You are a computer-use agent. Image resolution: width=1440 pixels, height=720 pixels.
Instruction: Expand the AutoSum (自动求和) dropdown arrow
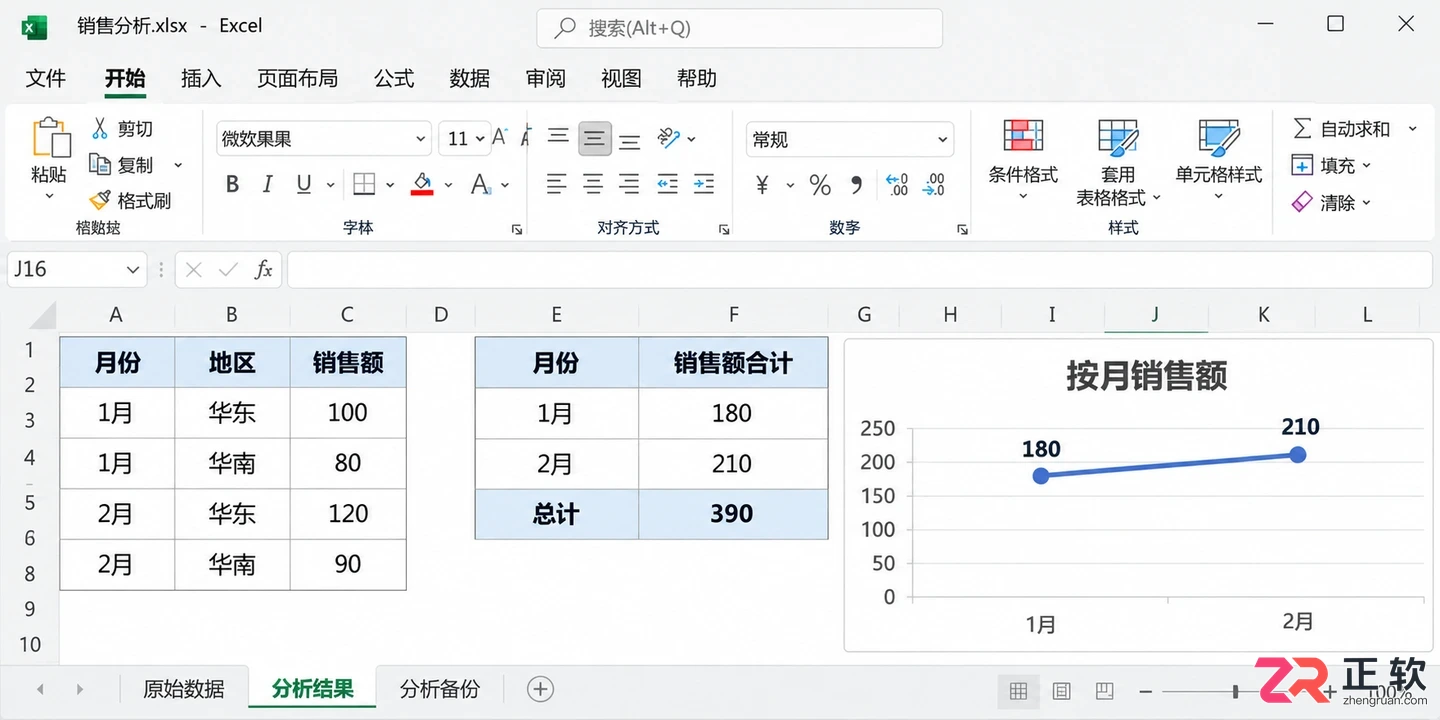1413,128
